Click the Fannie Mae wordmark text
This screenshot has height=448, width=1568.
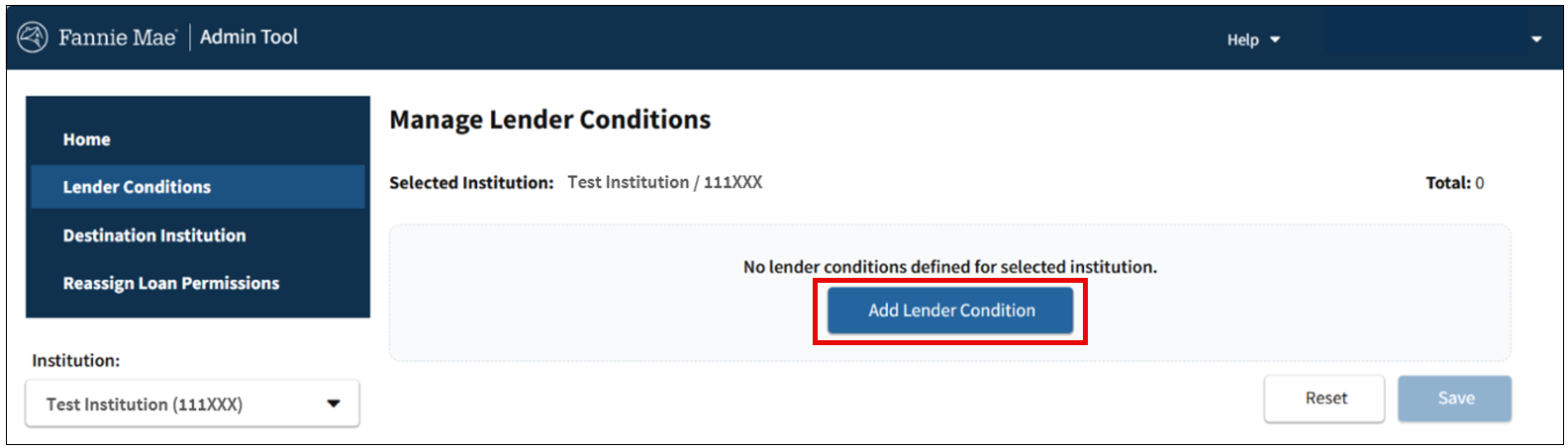click(x=117, y=38)
